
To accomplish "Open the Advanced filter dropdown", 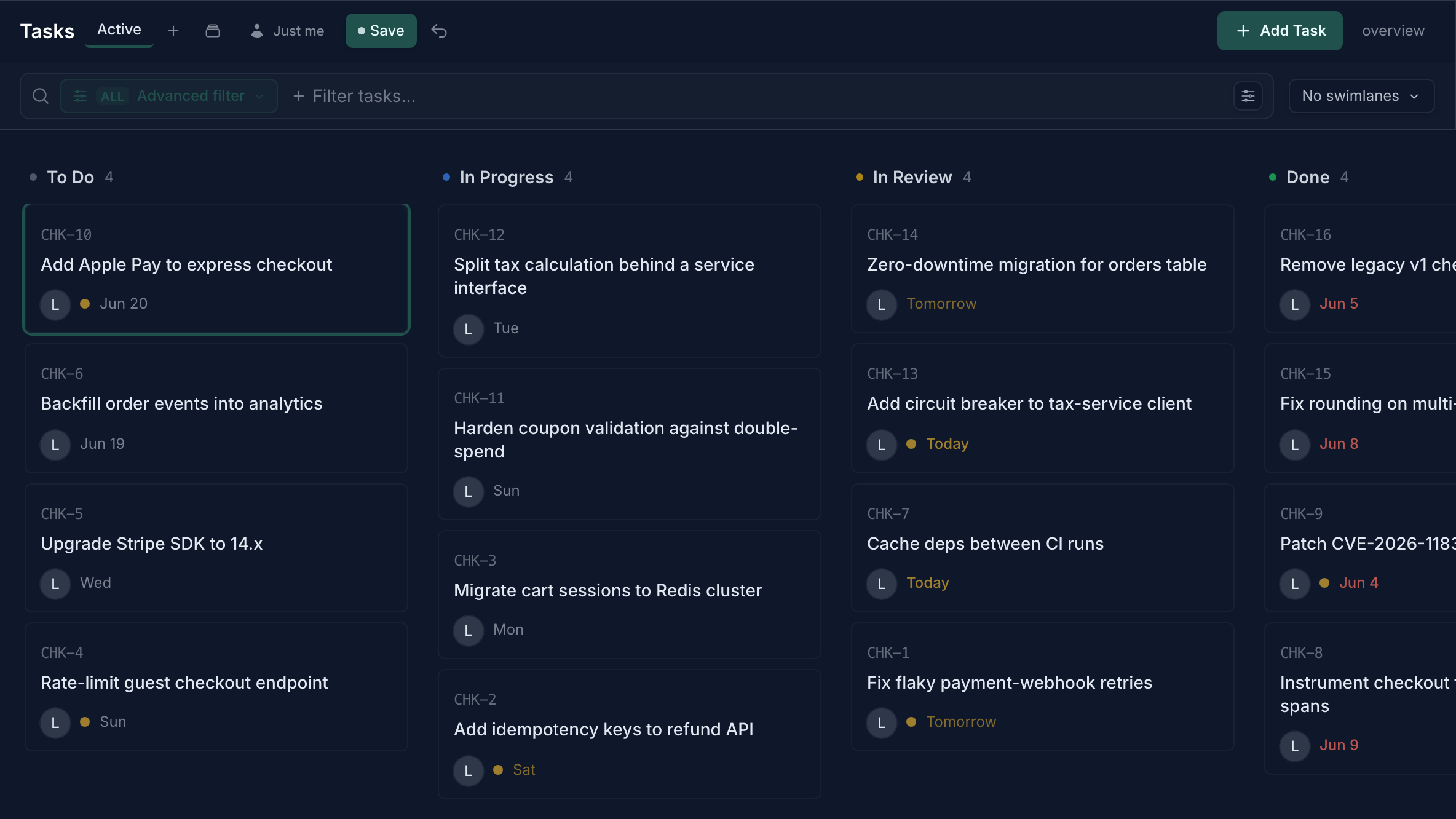I will pyautogui.click(x=169, y=96).
